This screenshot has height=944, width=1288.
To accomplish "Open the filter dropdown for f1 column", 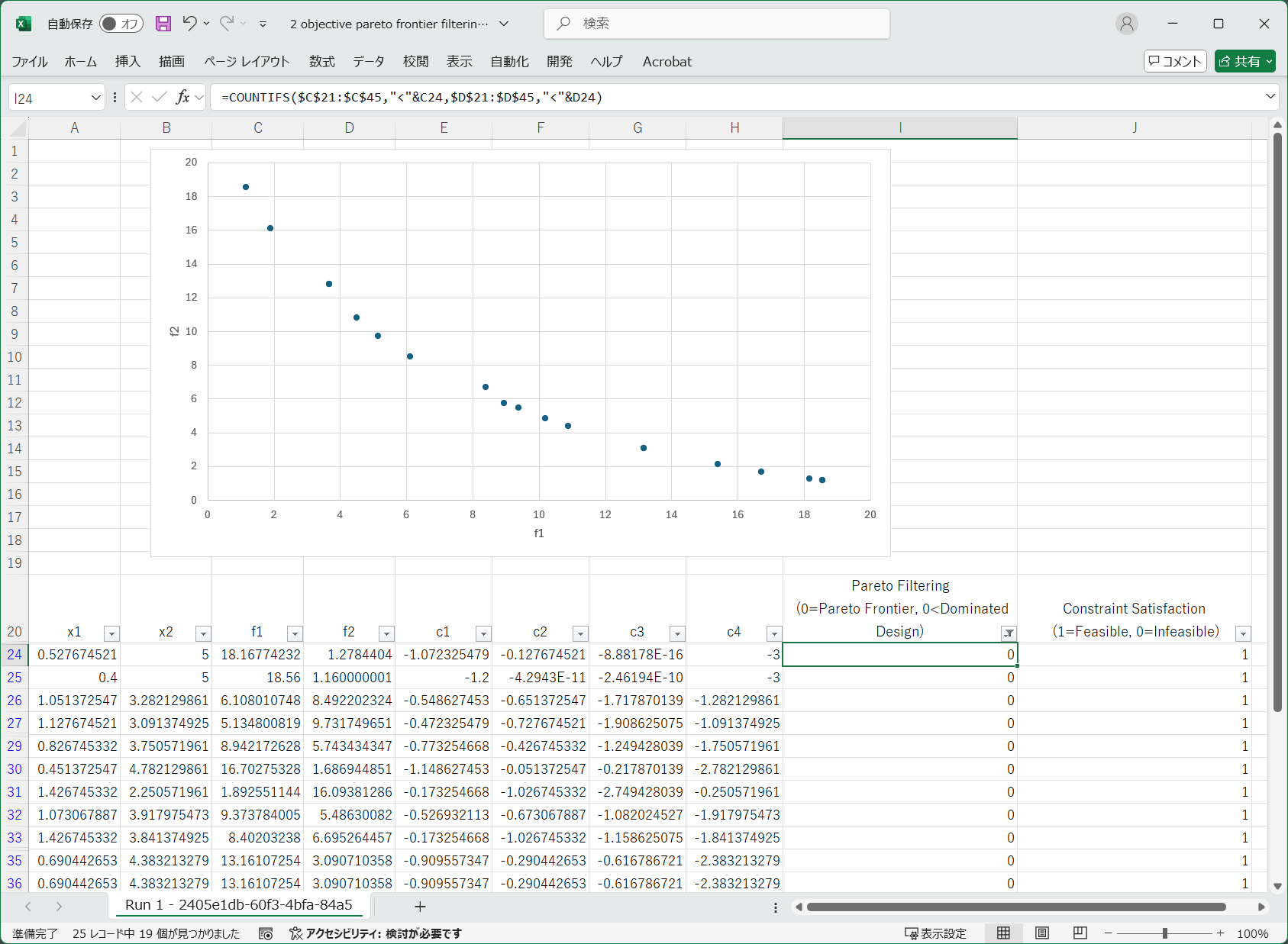I will (x=295, y=633).
